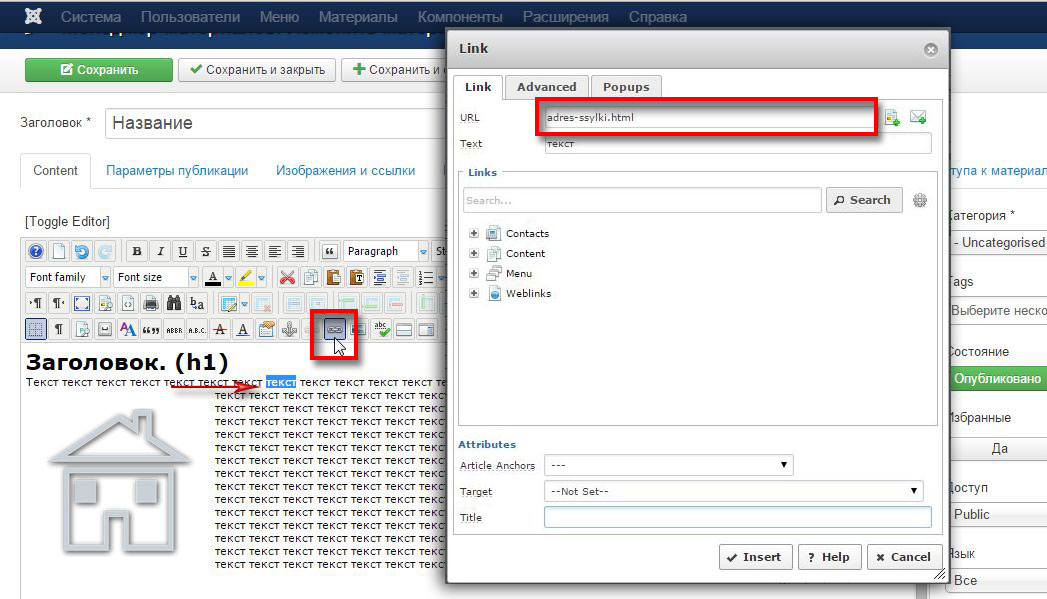Viewport: 1047px width, 599px height.
Task: Click the green Сохранить button
Action: [97, 70]
